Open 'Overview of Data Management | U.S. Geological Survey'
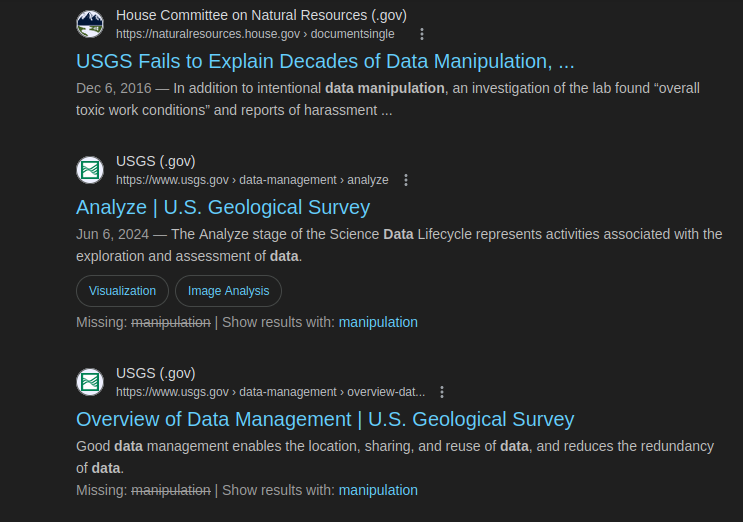This screenshot has height=522, width=743. 325,420
